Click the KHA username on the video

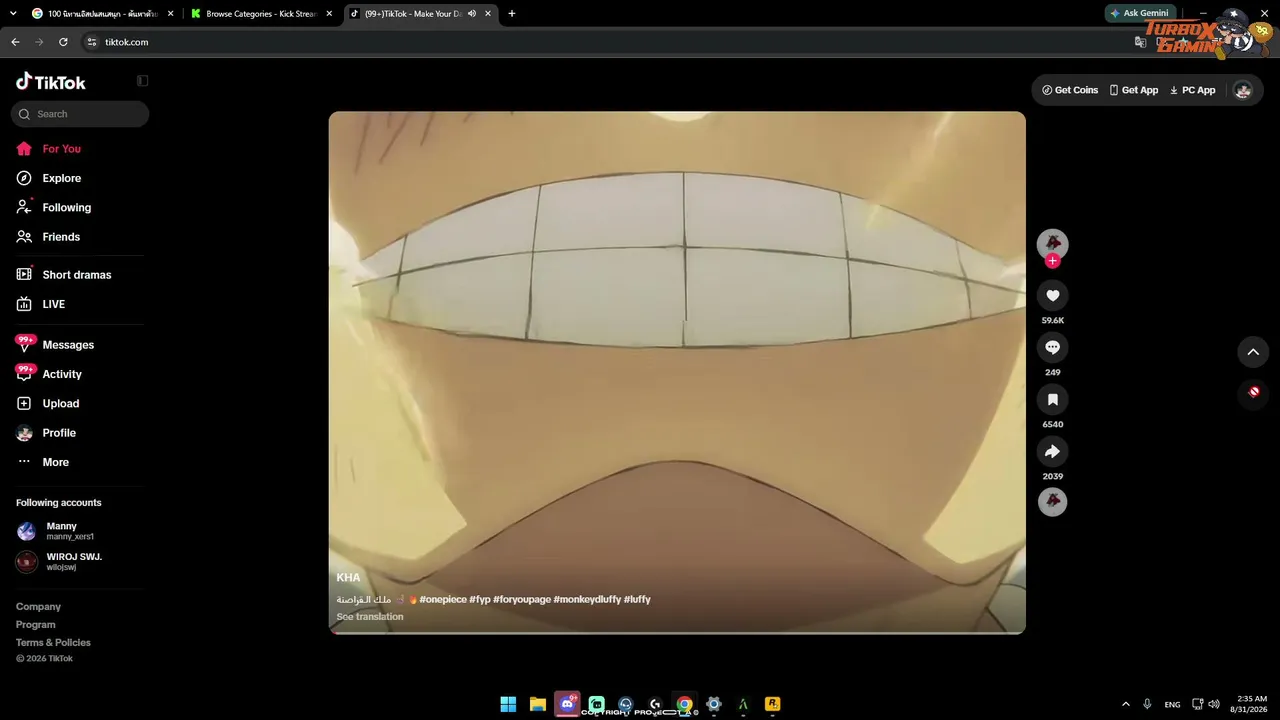[348, 578]
